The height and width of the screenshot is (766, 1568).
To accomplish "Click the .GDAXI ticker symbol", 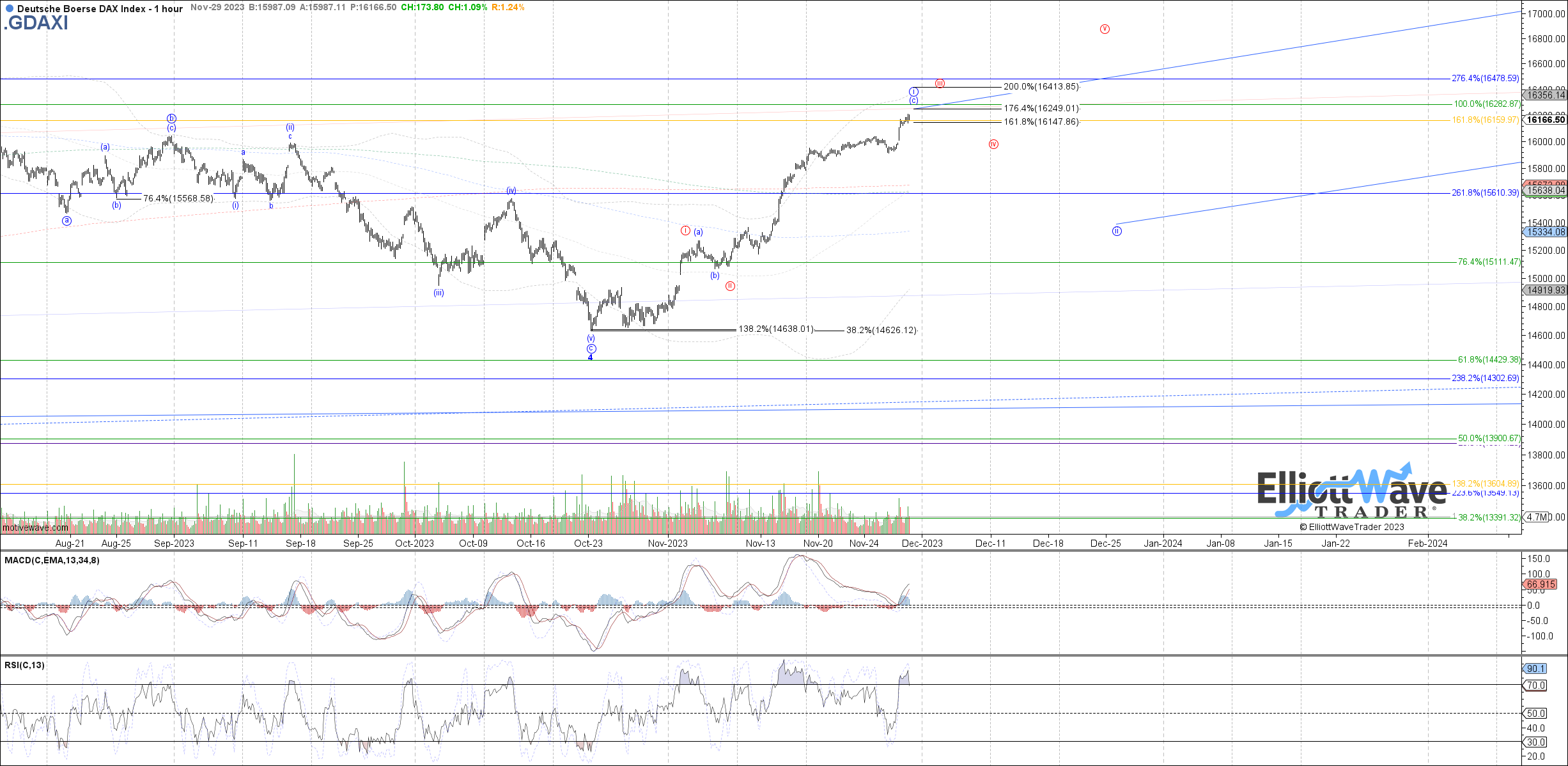I will 36,23.
